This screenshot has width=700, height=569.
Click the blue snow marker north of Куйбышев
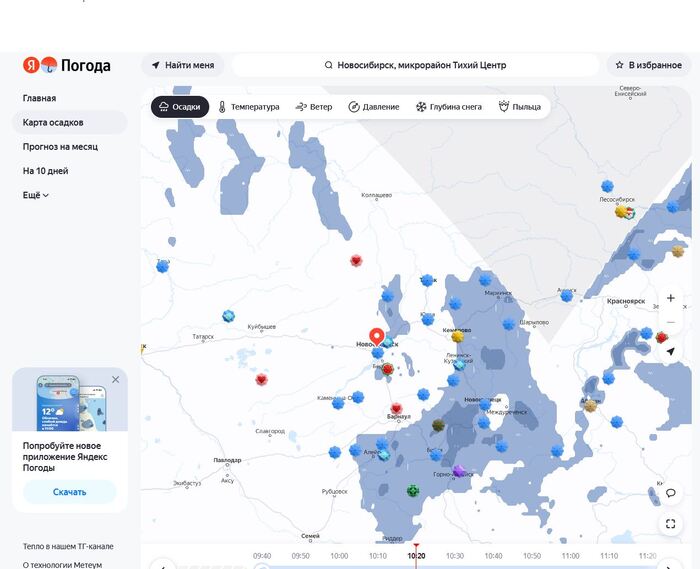coord(229,316)
